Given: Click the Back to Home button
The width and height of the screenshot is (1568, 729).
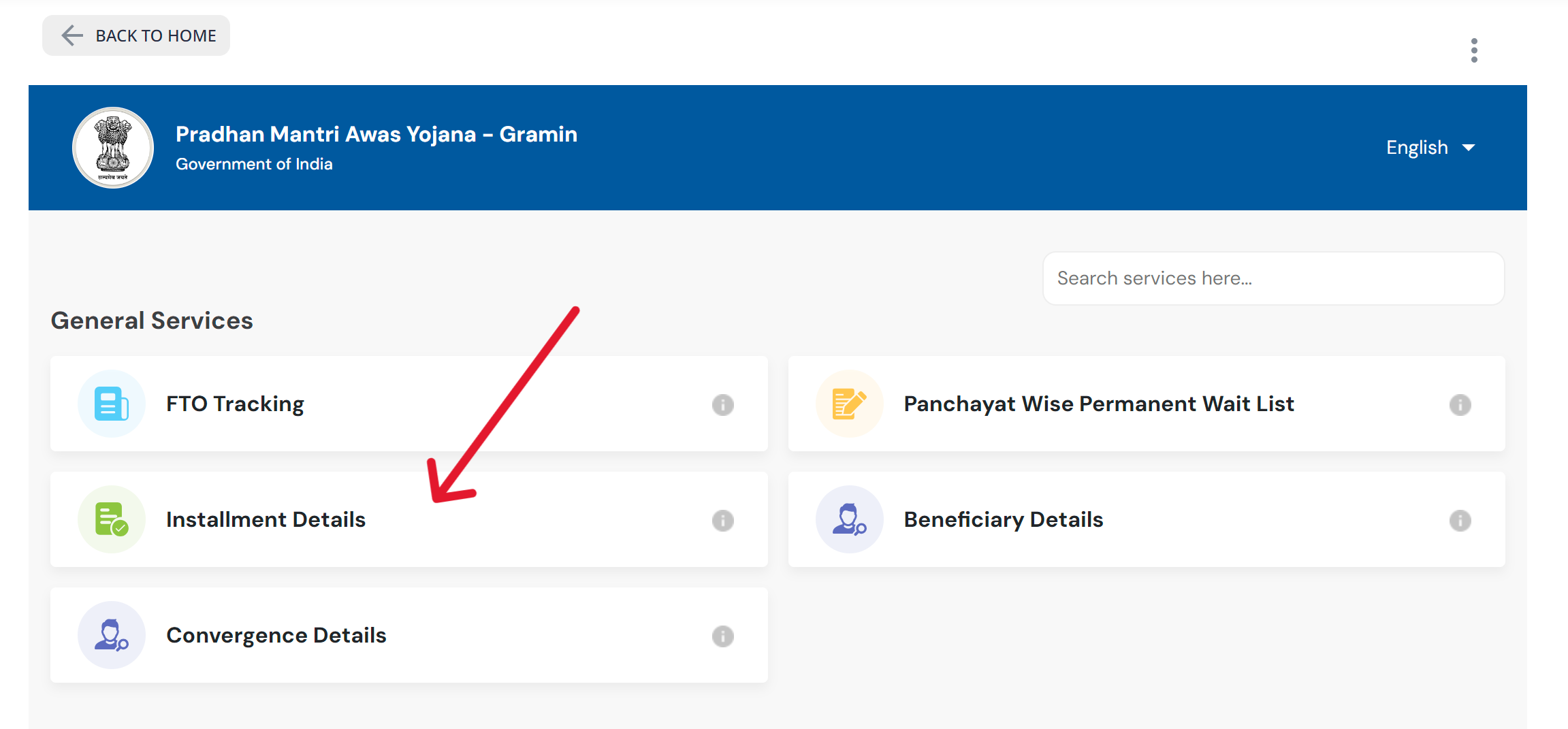Looking at the screenshot, I should click(x=136, y=35).
